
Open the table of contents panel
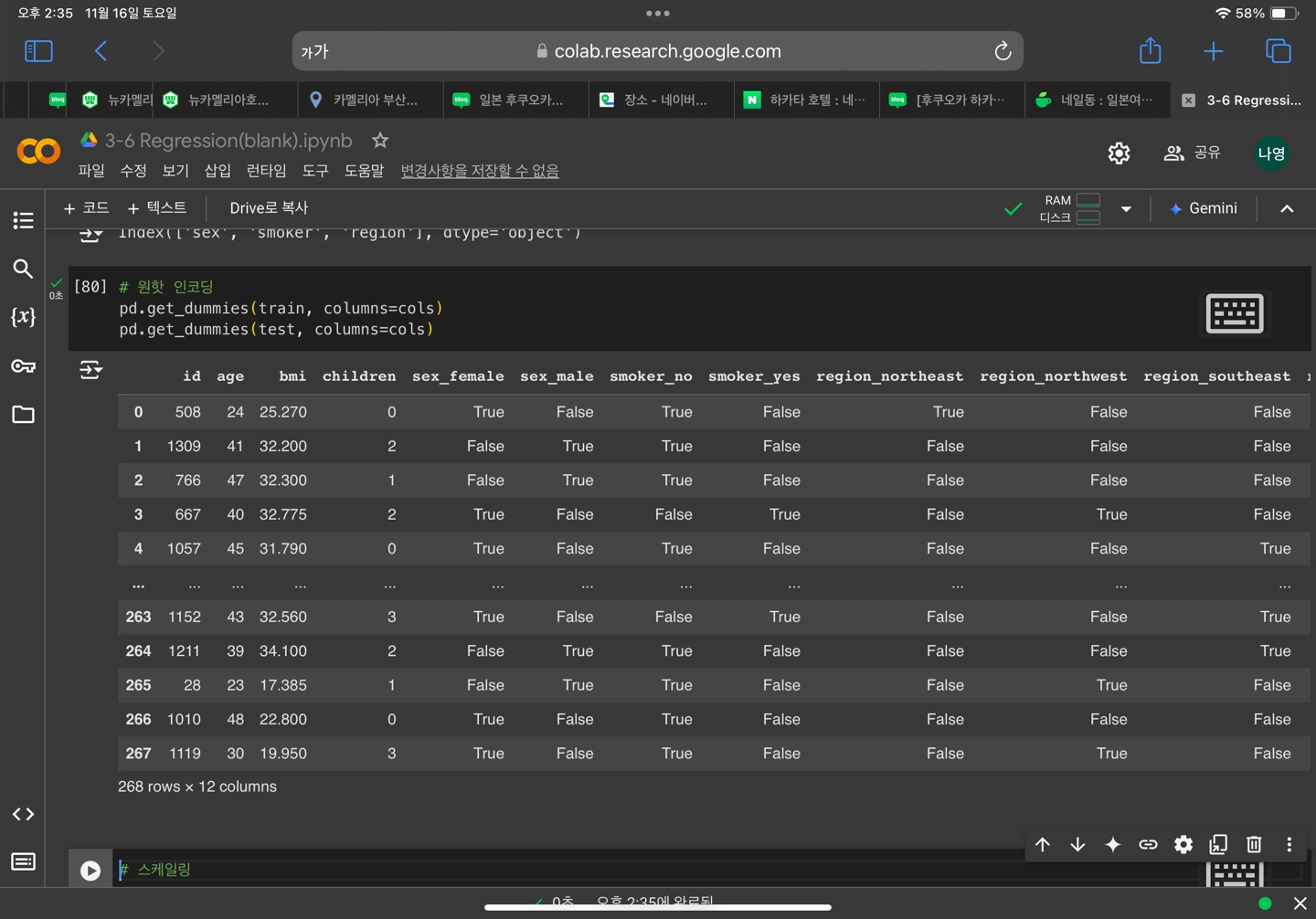pos(23,220)
